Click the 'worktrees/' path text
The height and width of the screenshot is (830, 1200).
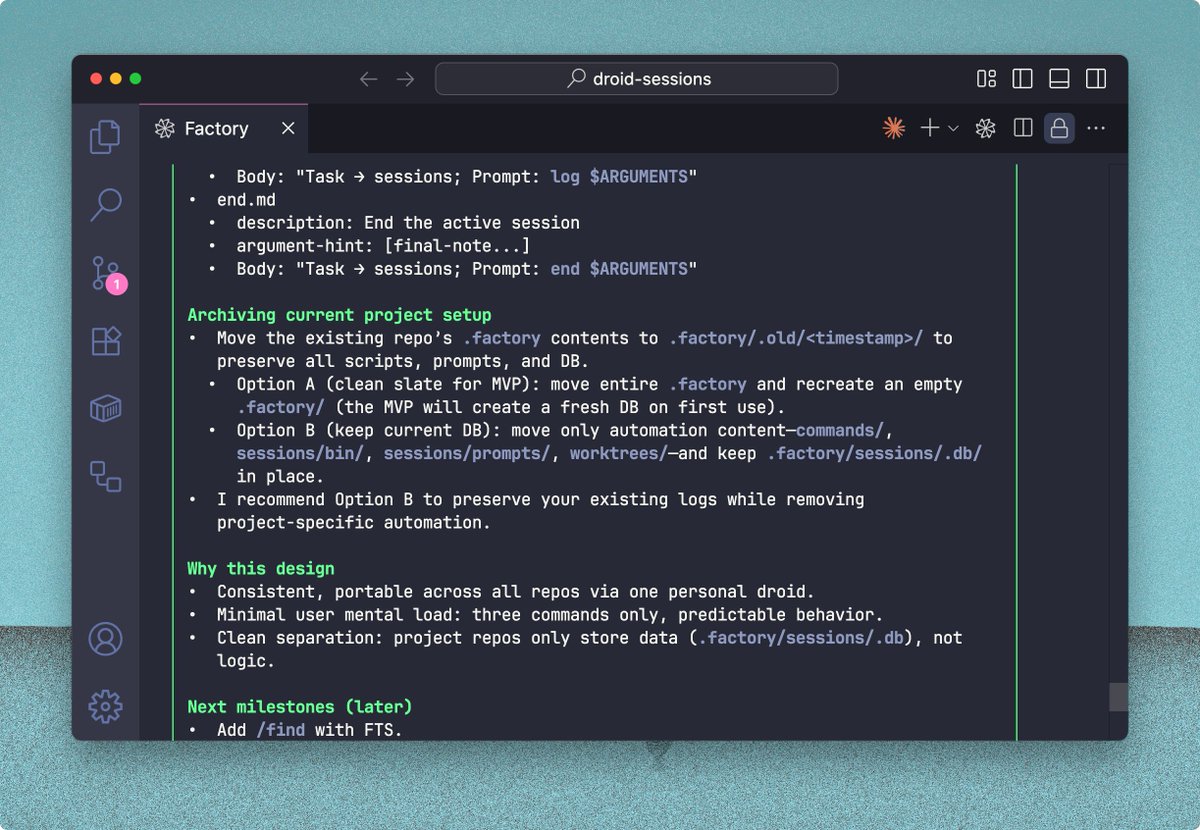[x=619, y=453]
